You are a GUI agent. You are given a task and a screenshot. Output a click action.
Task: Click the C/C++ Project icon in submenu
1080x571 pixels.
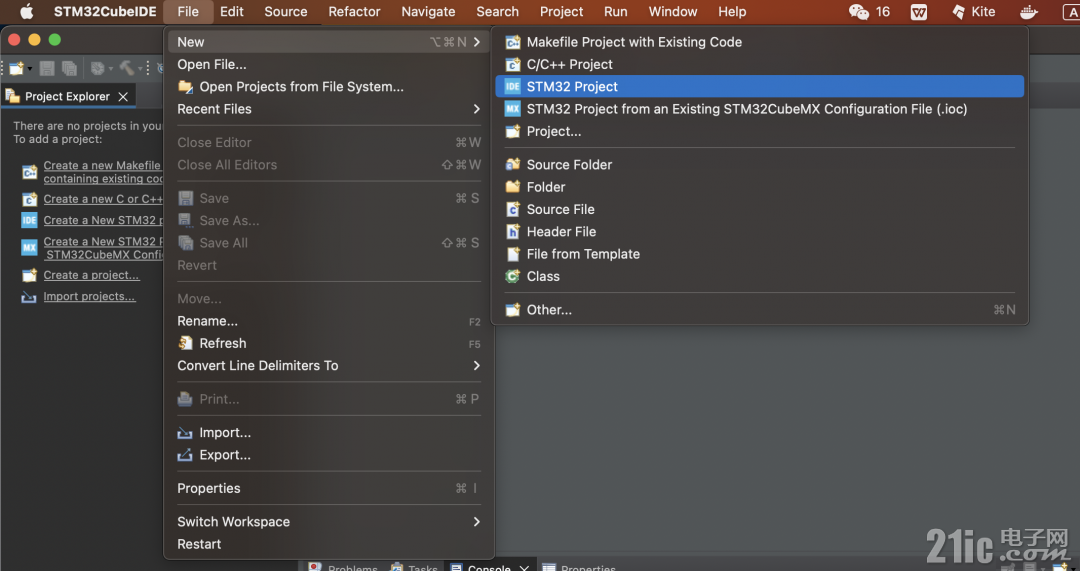pos(512,65)
